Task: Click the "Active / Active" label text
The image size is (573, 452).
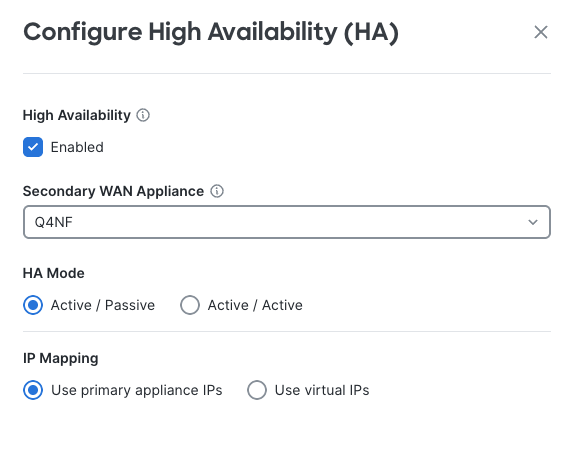Action: point(255,305)
